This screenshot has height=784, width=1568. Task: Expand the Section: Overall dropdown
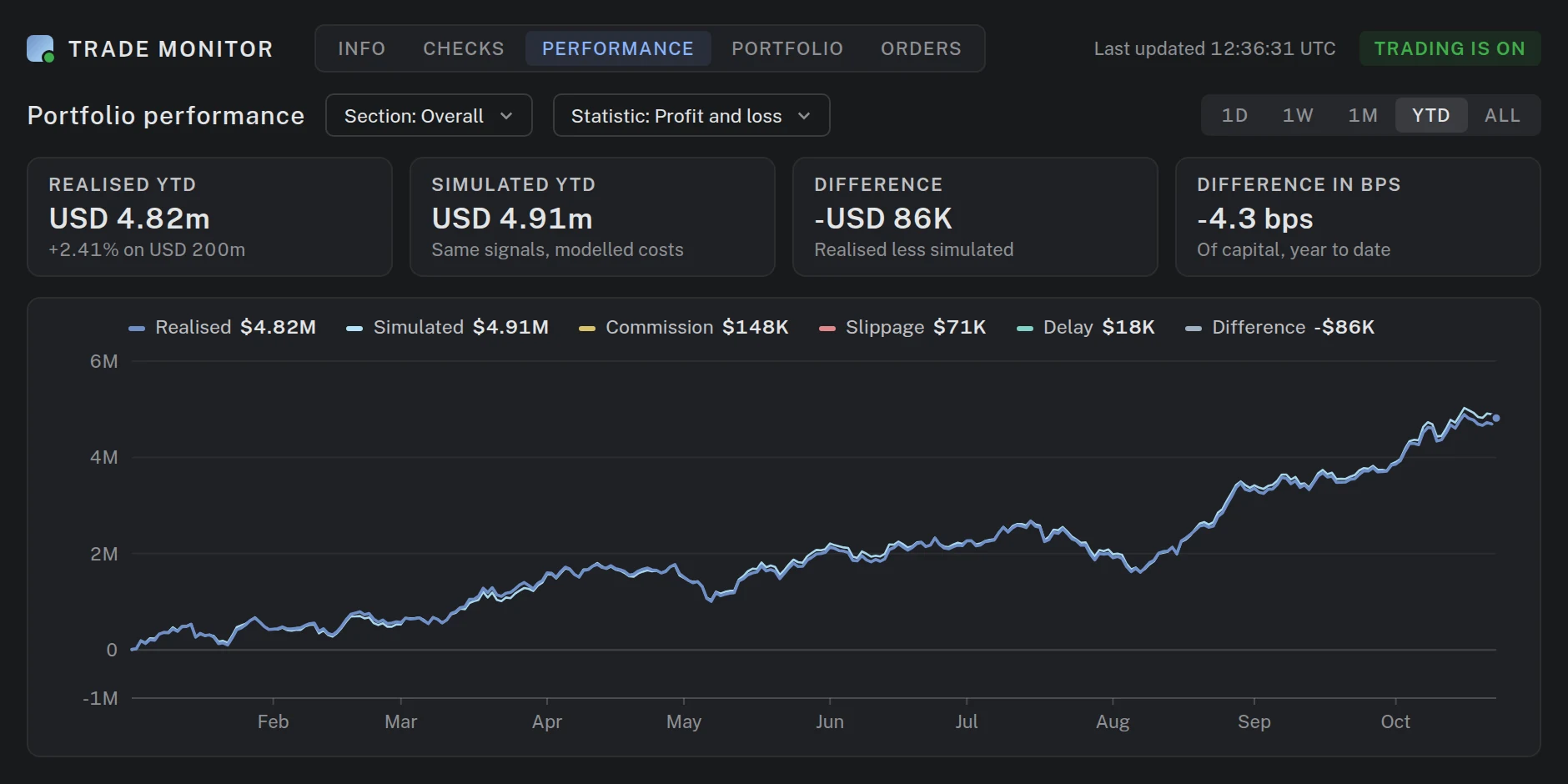(429, 115)
